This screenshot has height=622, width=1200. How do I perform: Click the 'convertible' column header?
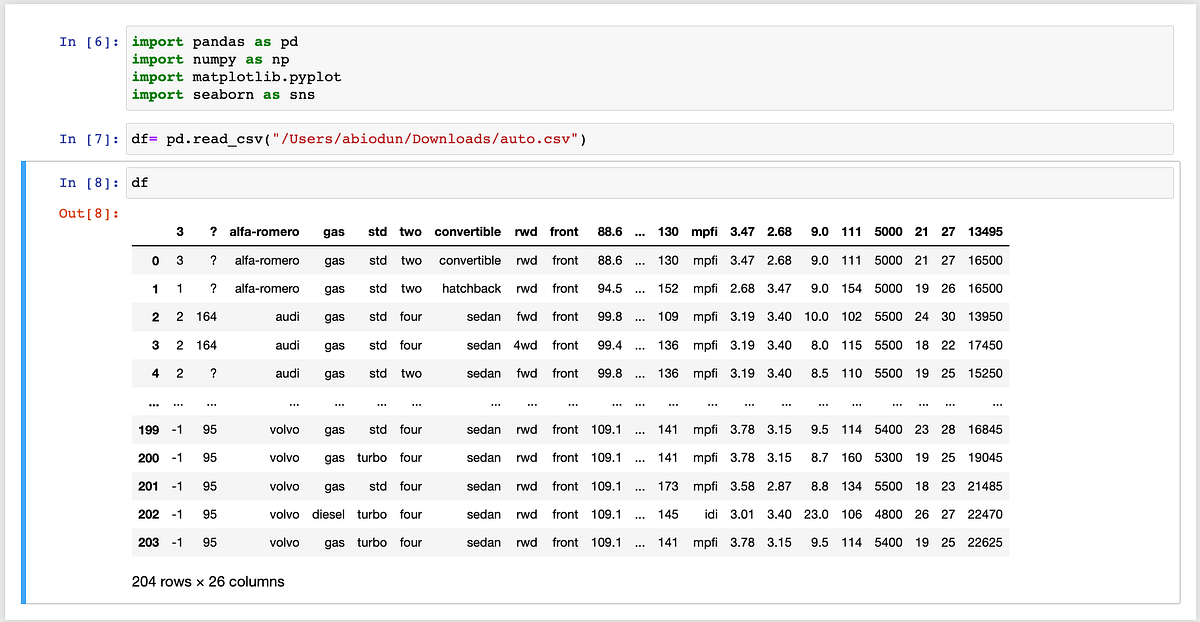(x=467, y=231)
